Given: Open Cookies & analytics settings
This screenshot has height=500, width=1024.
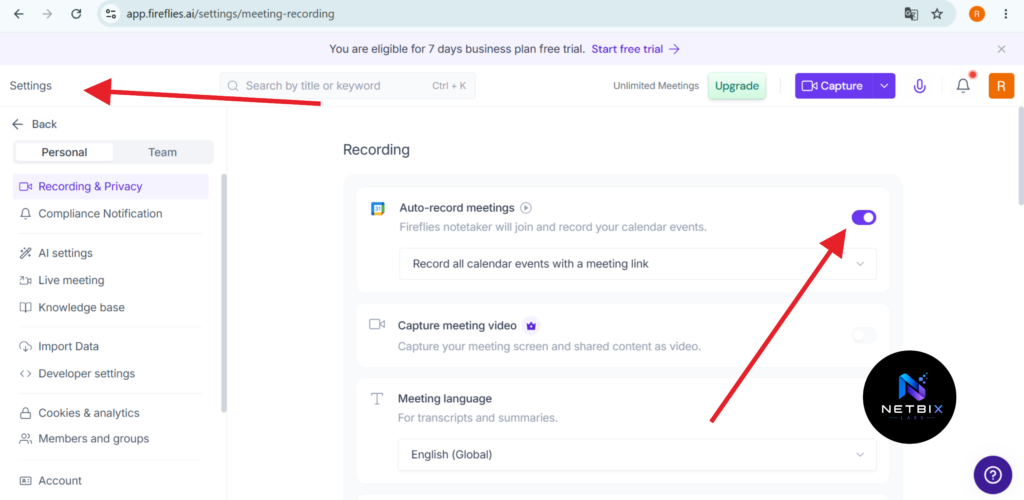Looking at the screenshot, I should click(111, 413).
